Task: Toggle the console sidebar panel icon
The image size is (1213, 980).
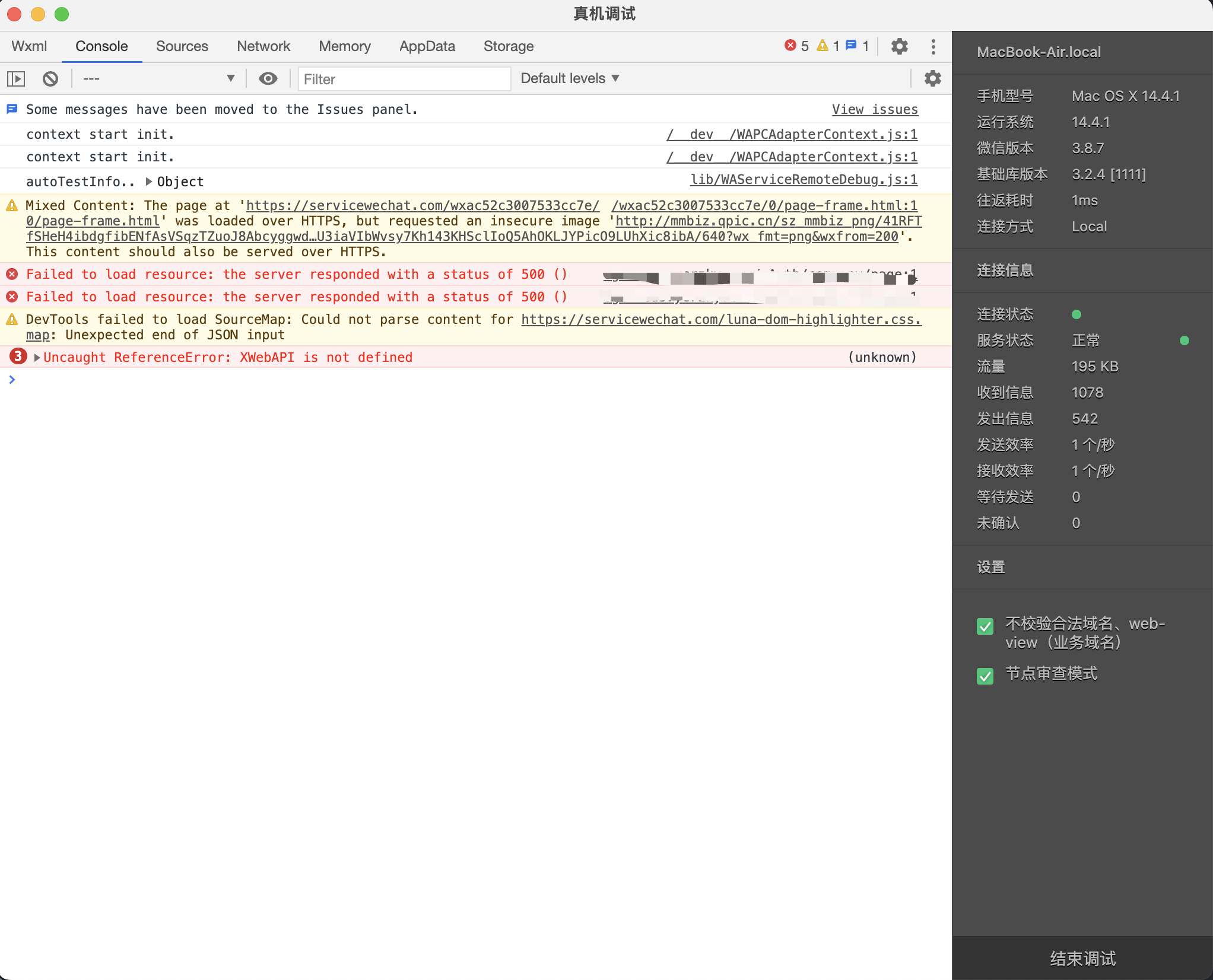Action: [16, 79]
